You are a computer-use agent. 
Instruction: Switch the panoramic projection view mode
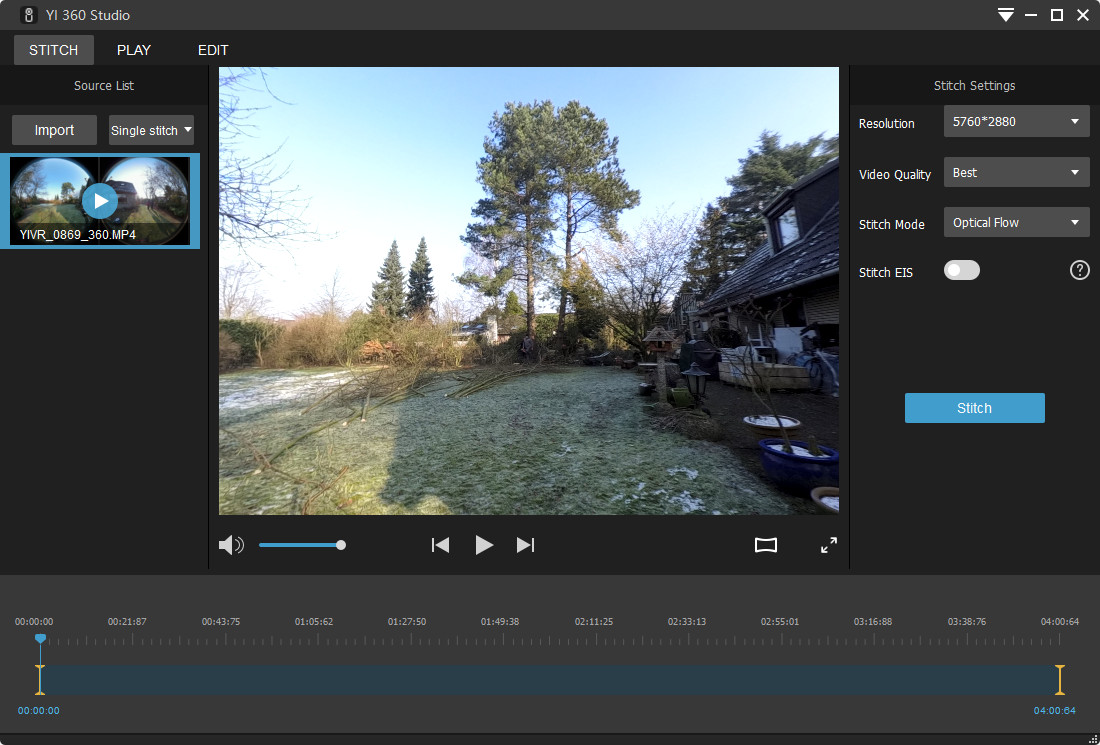[765, 545]
